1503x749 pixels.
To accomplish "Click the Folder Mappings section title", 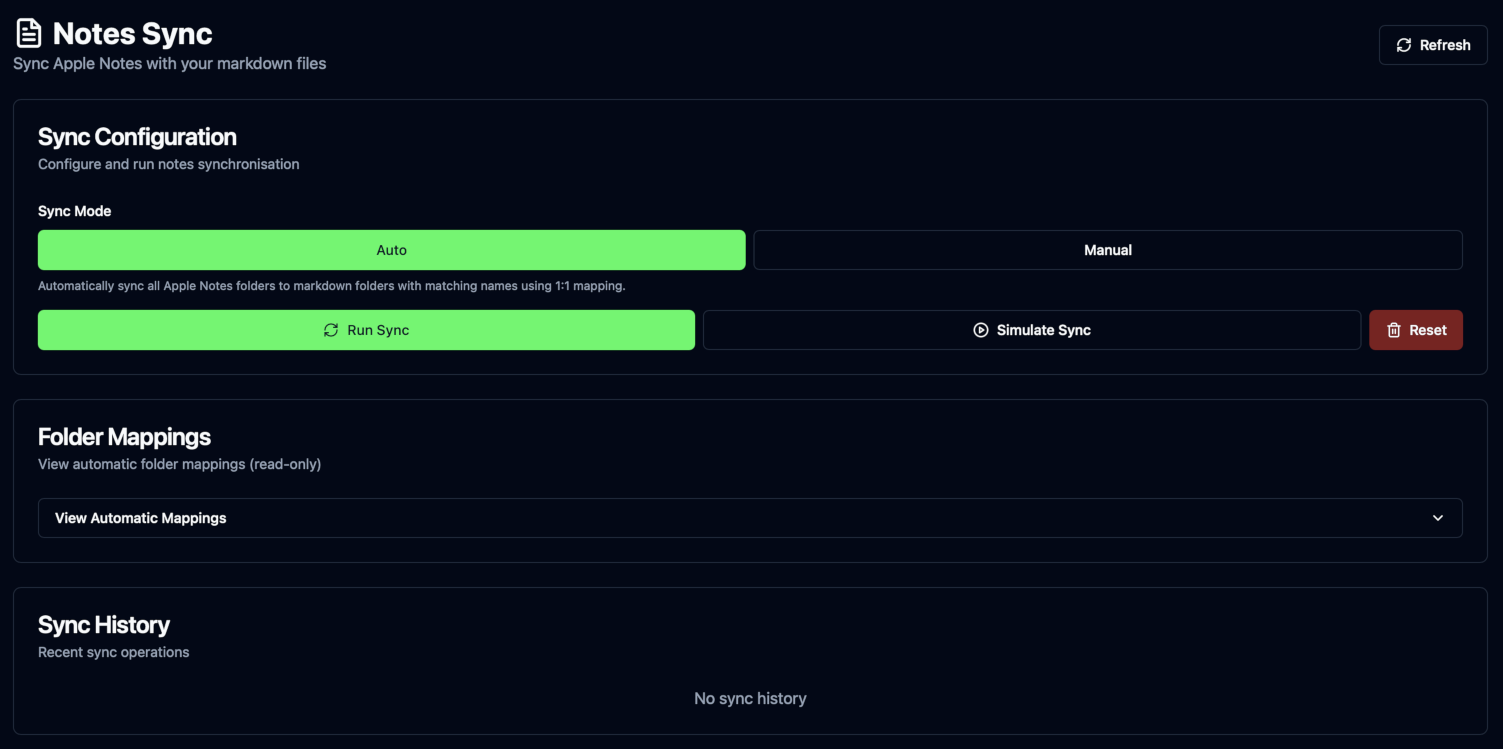I will pyautogui.click(x=124, y=436).
